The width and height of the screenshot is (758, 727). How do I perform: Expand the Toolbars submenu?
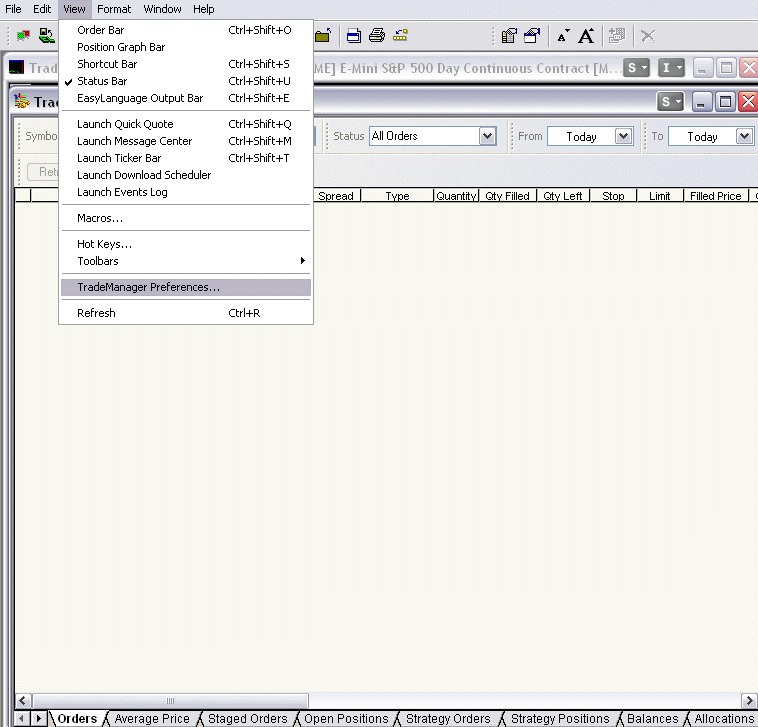[x=98, y=261]
